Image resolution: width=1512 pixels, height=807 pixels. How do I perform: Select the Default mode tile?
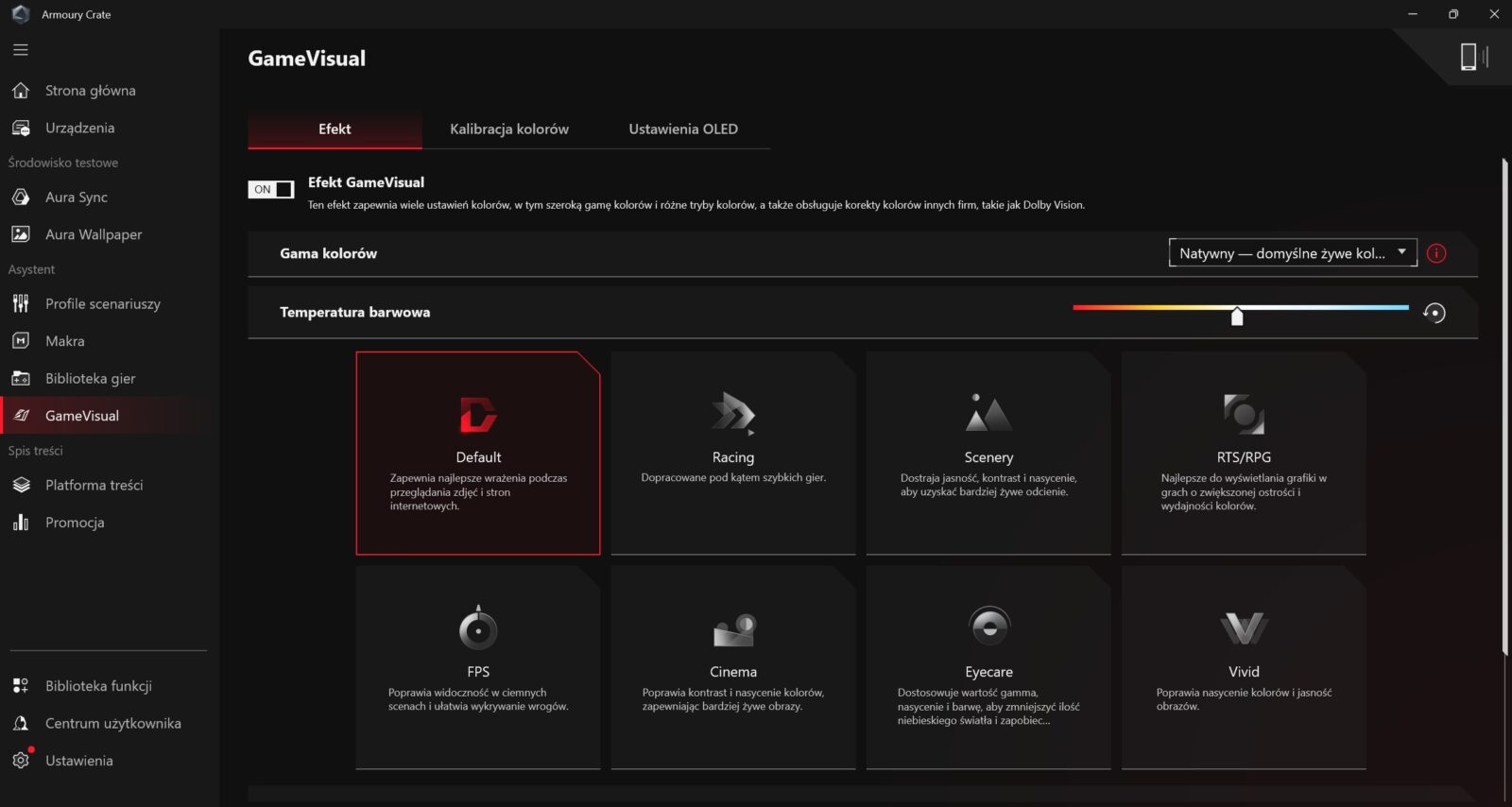tap(478, 454)
